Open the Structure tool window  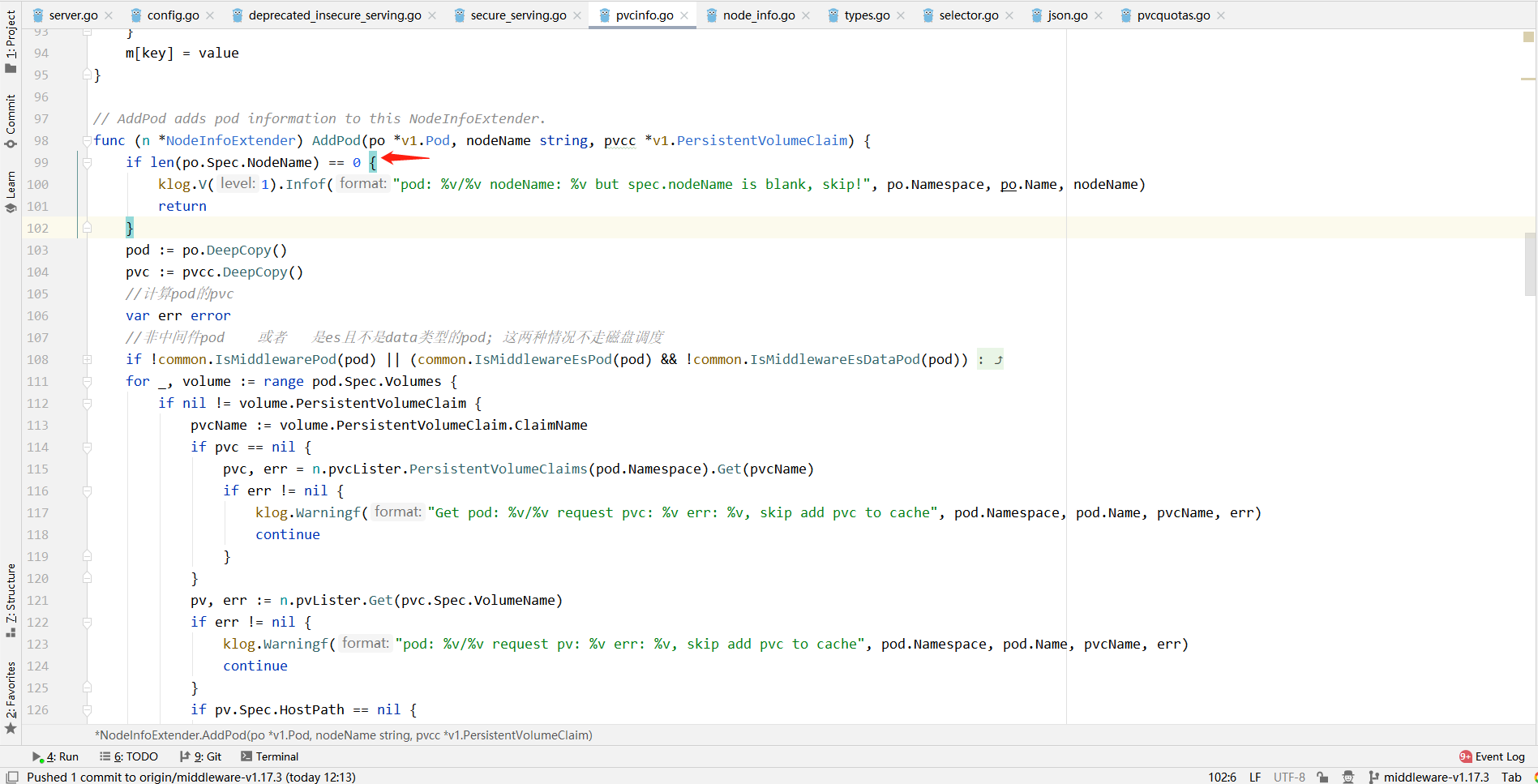tap(11, 600)
